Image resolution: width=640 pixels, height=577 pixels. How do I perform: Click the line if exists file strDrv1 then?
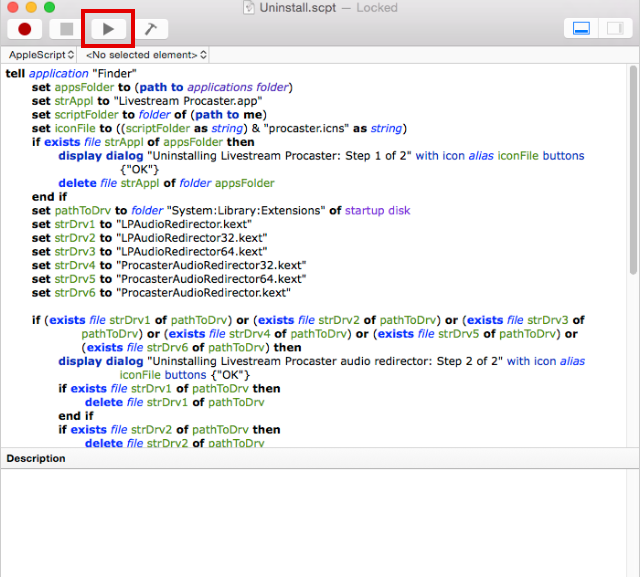(x=169, y=388)
